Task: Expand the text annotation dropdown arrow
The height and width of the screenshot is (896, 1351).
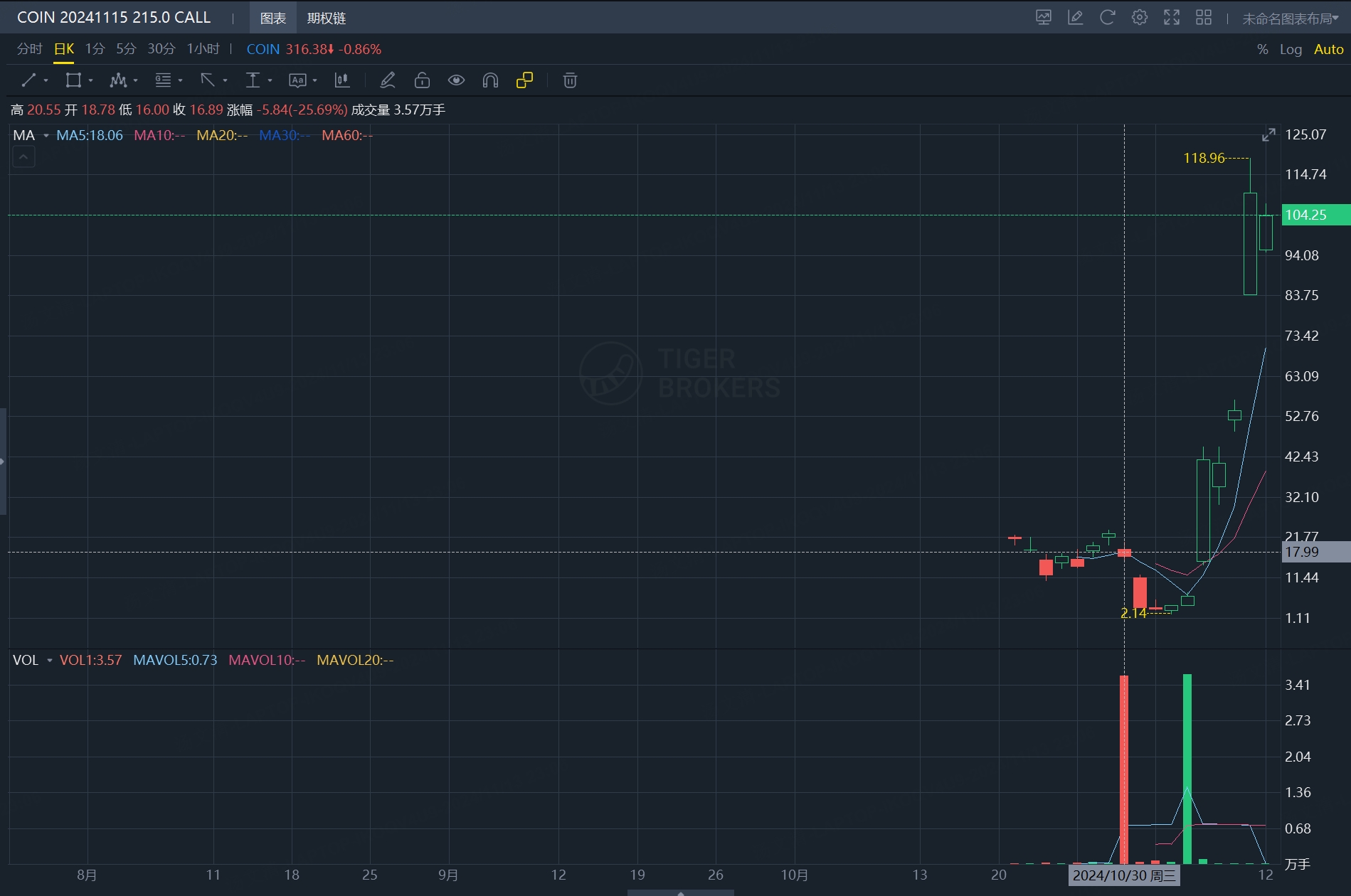Action: pyautogui.click(x=315, y=81)
